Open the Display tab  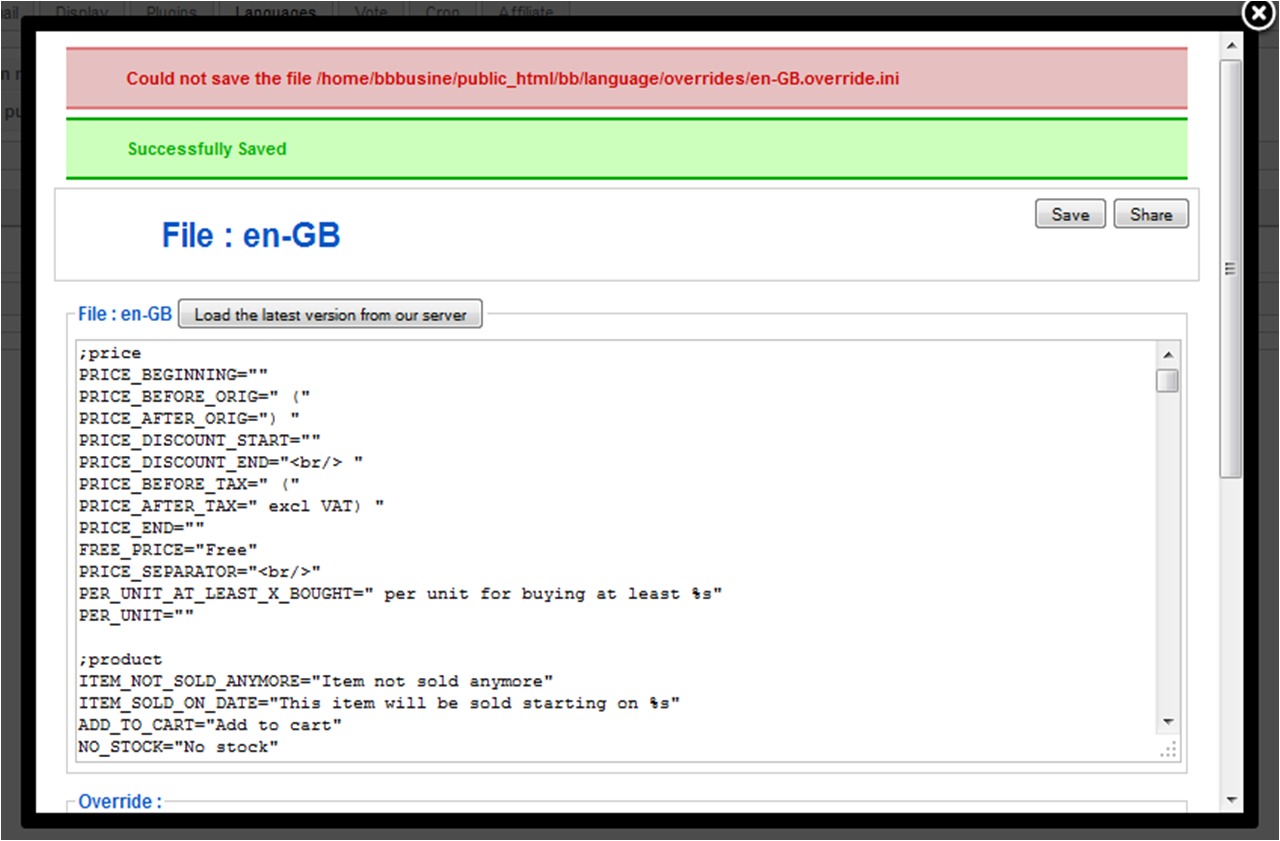pyautogui.click(x=83, y=12)
